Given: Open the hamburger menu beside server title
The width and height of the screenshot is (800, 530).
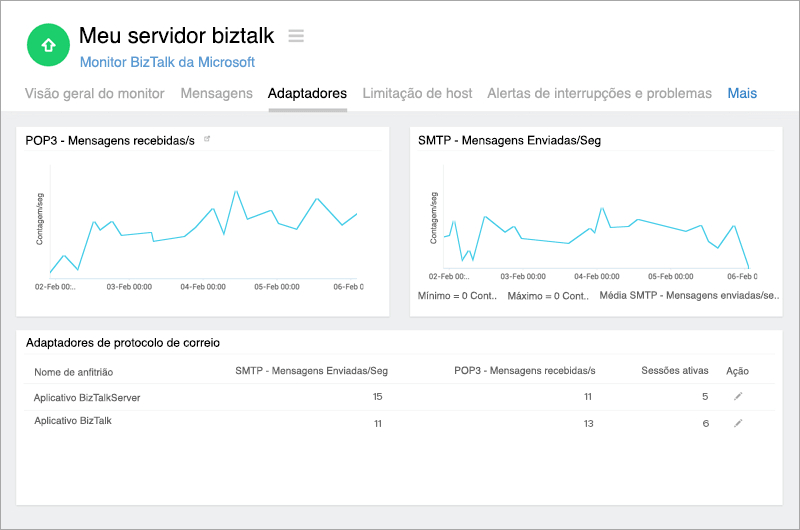Looking at the screenshot, I should click(296, 36).
